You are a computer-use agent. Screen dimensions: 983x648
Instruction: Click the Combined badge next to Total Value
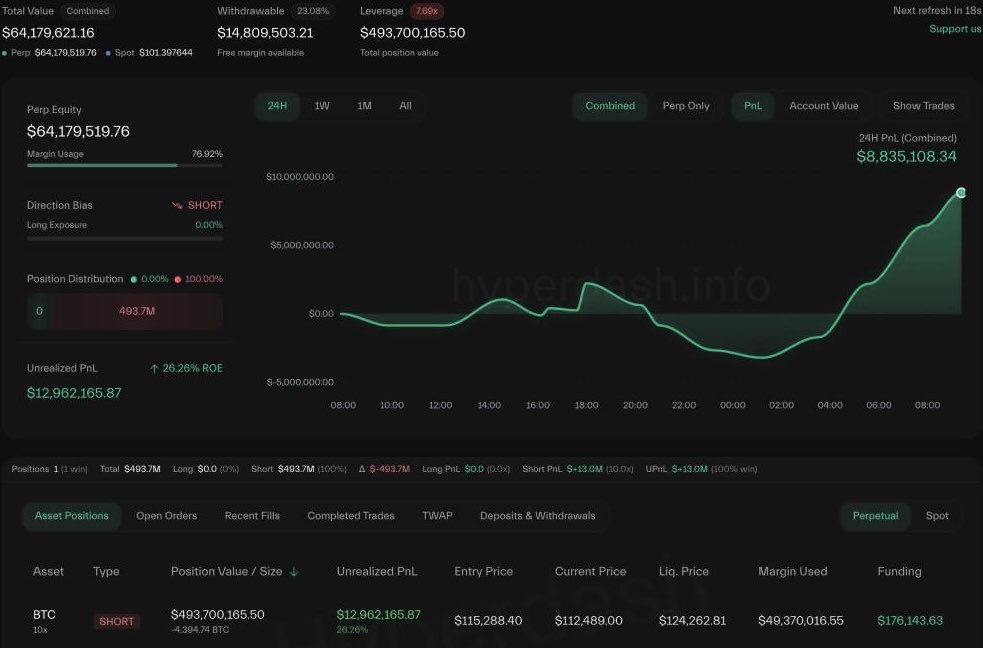88,11
